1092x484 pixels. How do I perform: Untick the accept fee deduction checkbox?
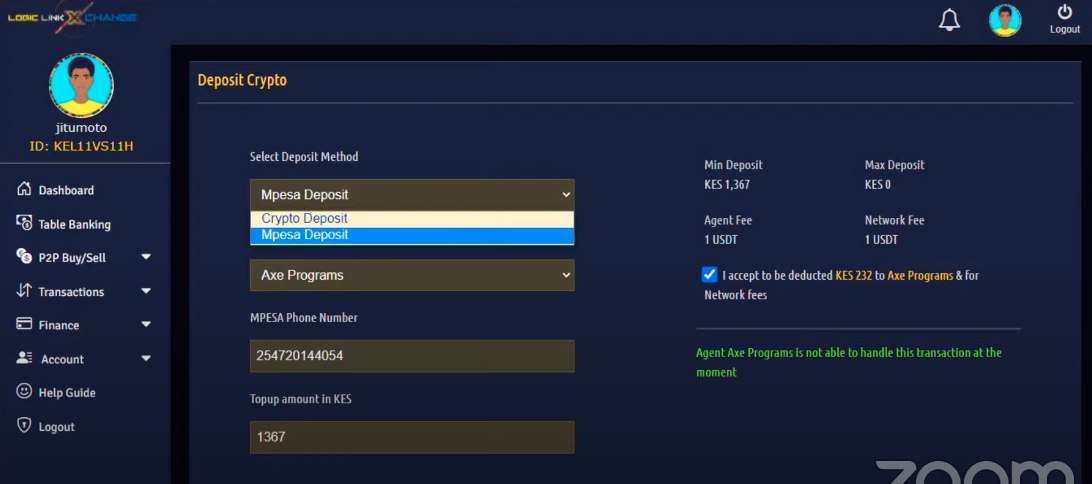pyautogui.click(x=710, y=274)
